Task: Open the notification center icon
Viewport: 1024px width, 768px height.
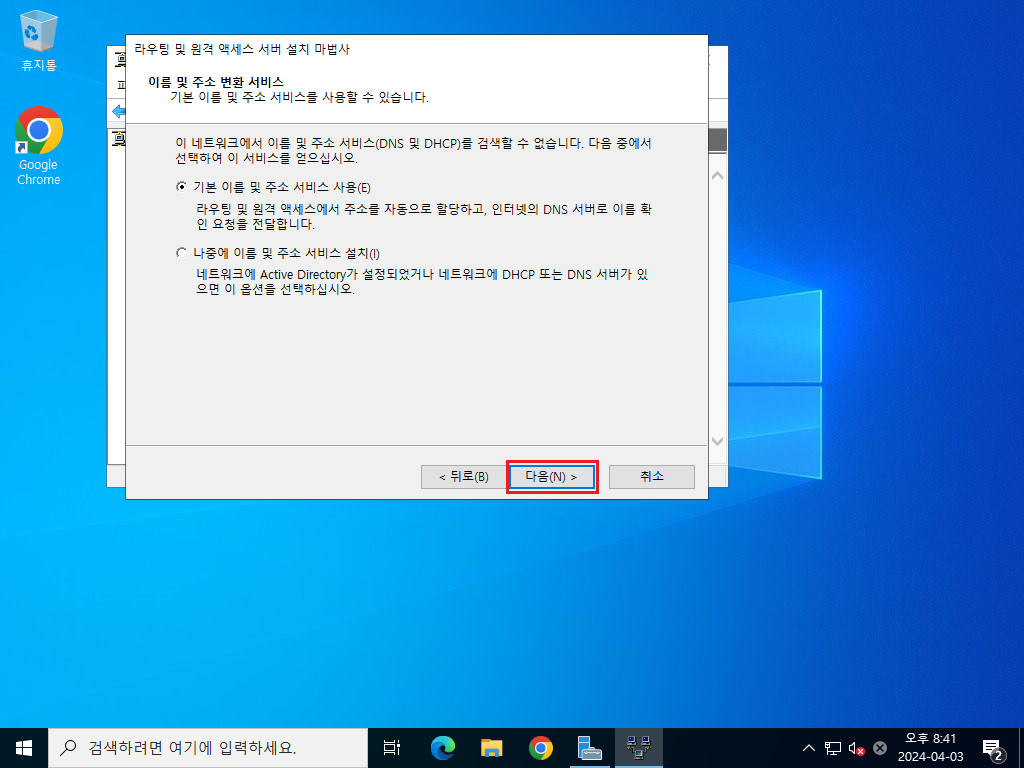Action: tap(993, 748)
